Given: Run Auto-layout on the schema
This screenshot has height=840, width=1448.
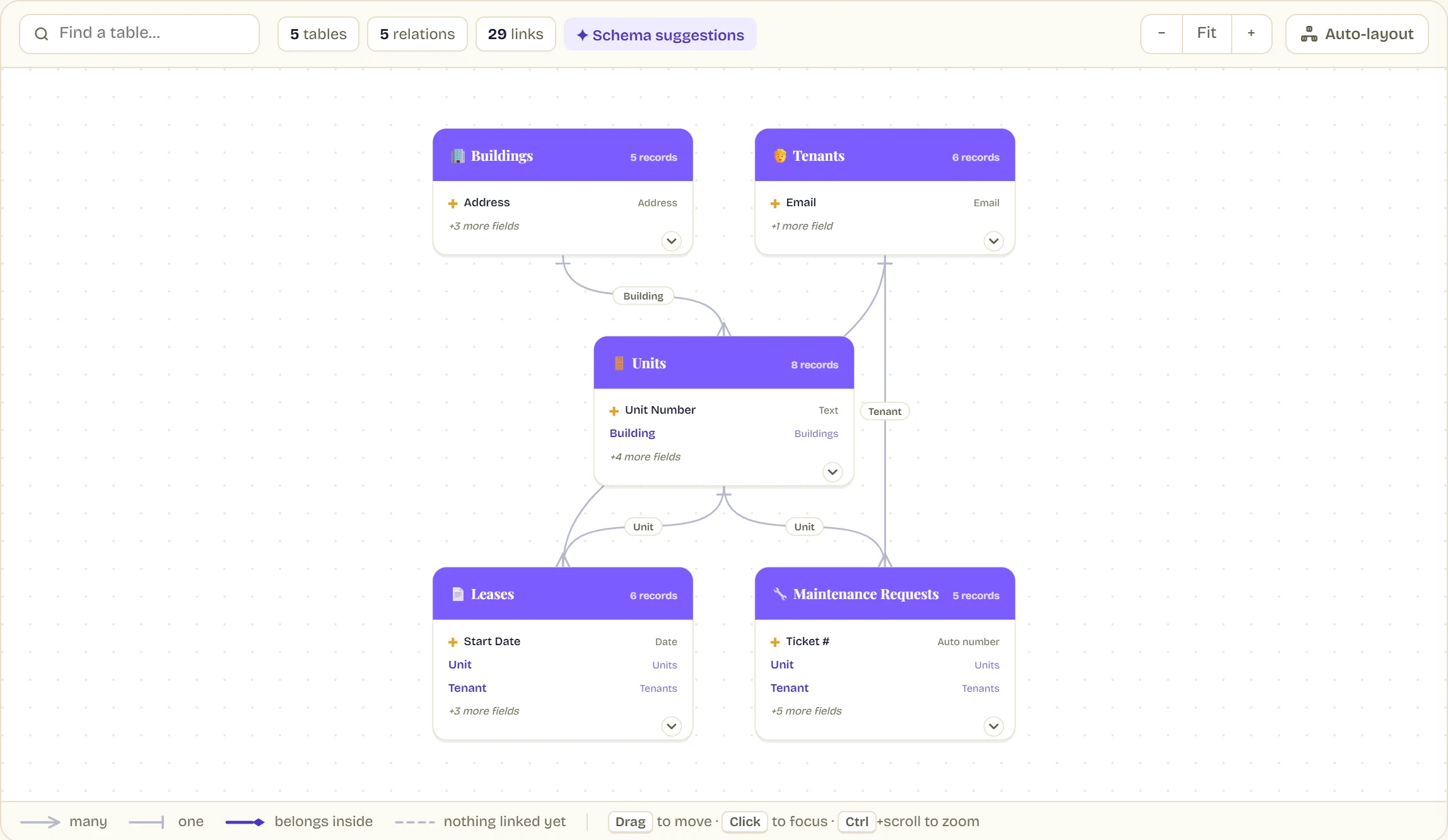Looking at the screenshot, I should pos(1357,34).
